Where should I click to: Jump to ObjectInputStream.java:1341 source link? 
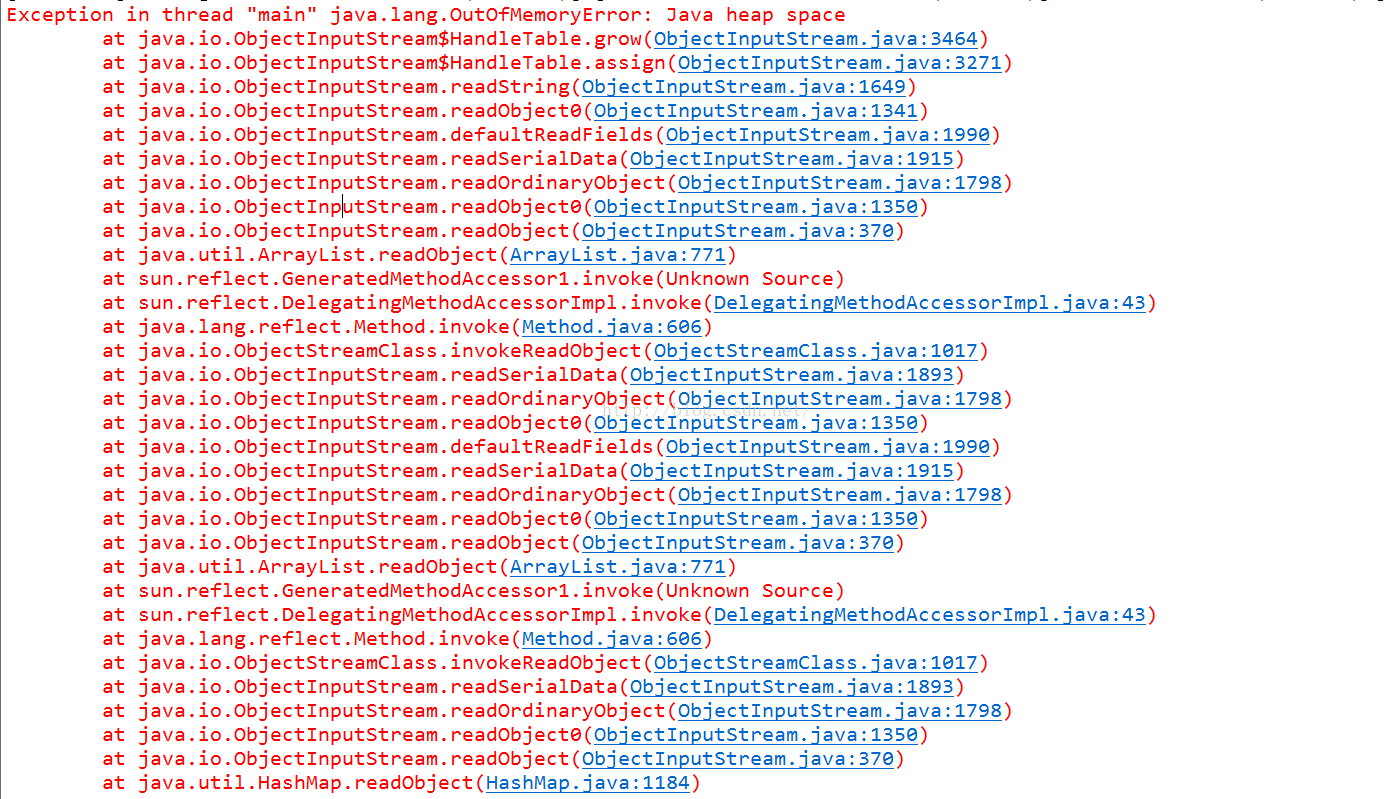tap(755, 111)
